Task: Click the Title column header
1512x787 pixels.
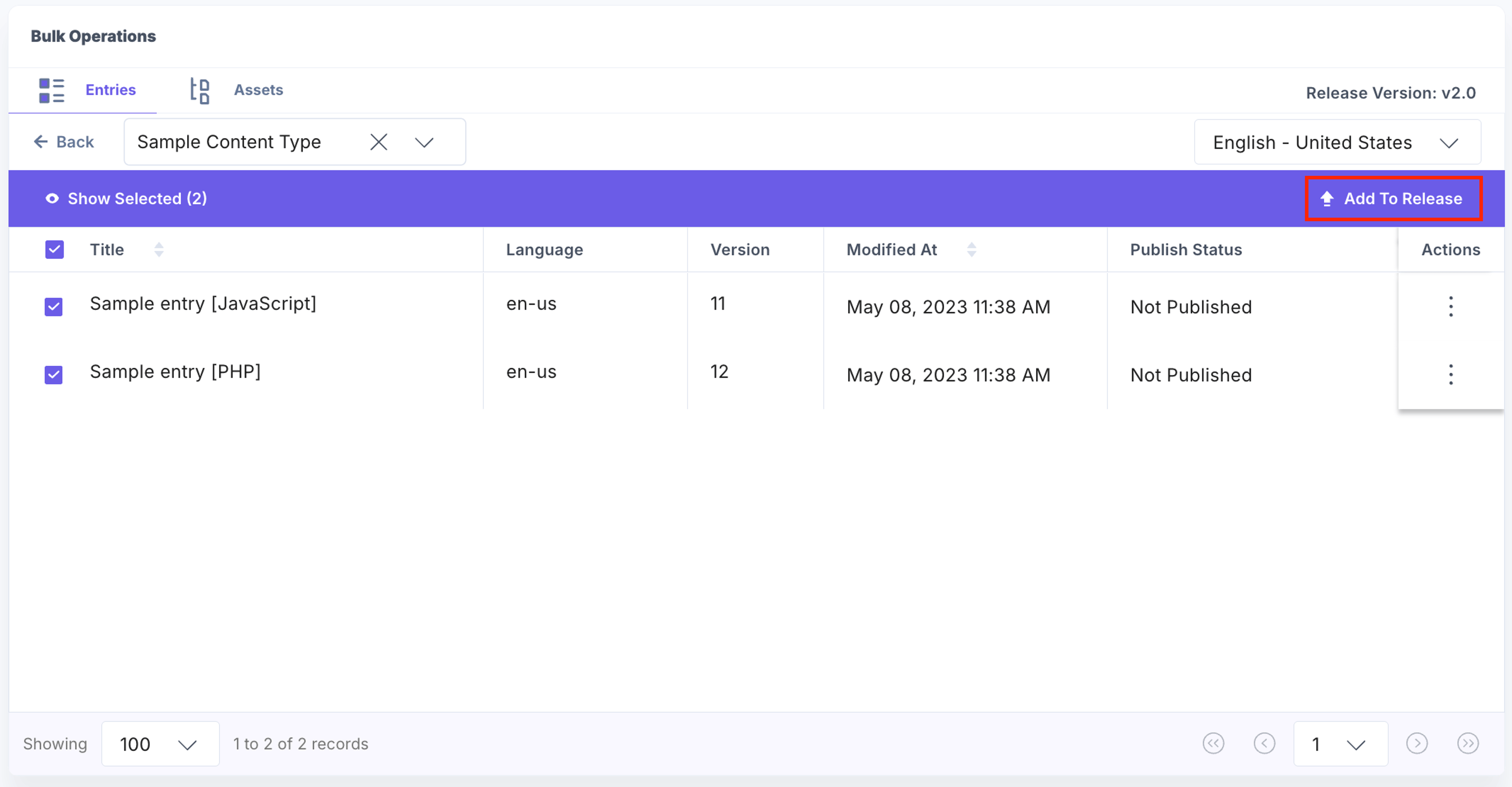Action: point(107,250)
